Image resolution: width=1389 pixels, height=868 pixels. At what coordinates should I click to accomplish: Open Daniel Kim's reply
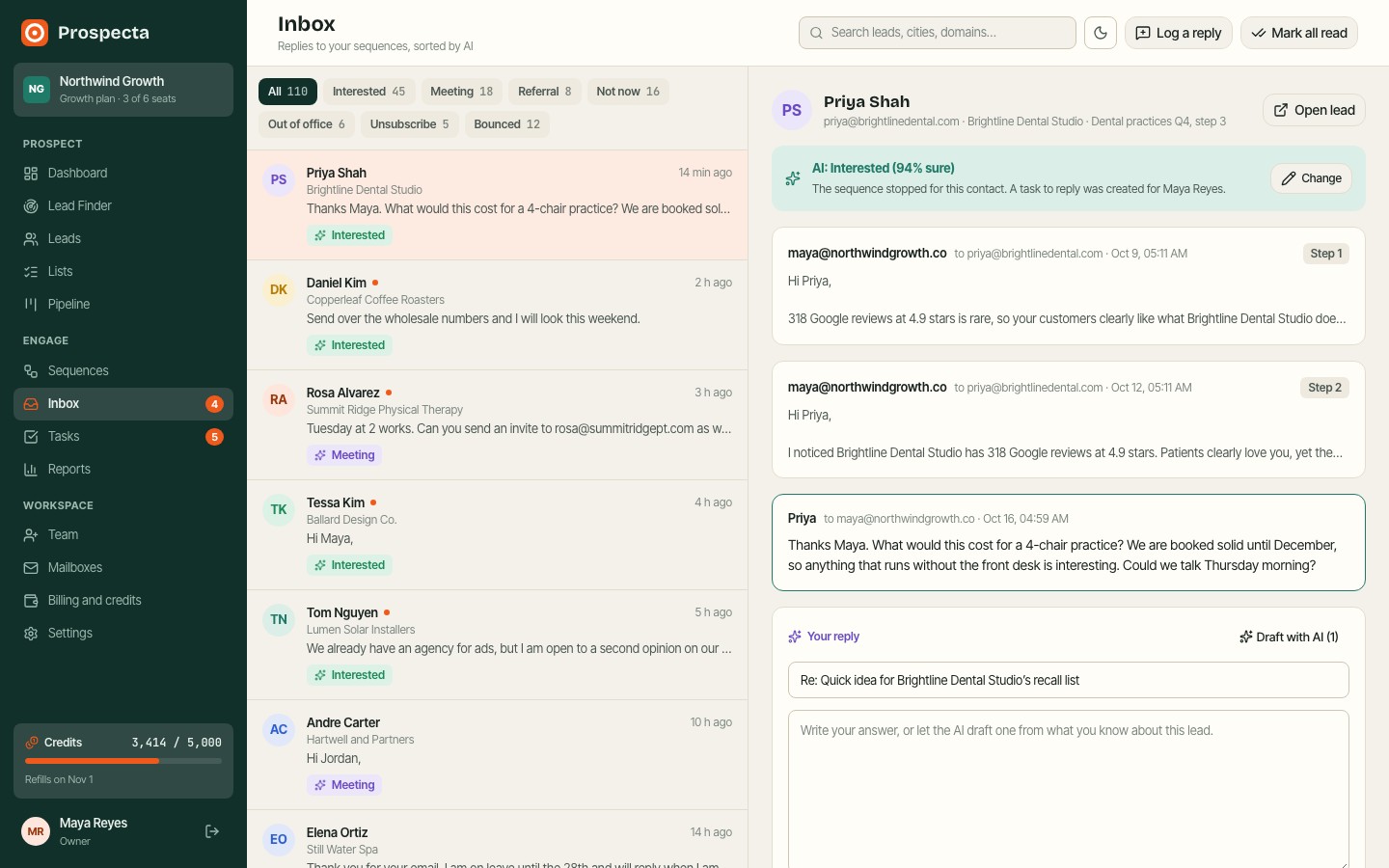point(498,315)
